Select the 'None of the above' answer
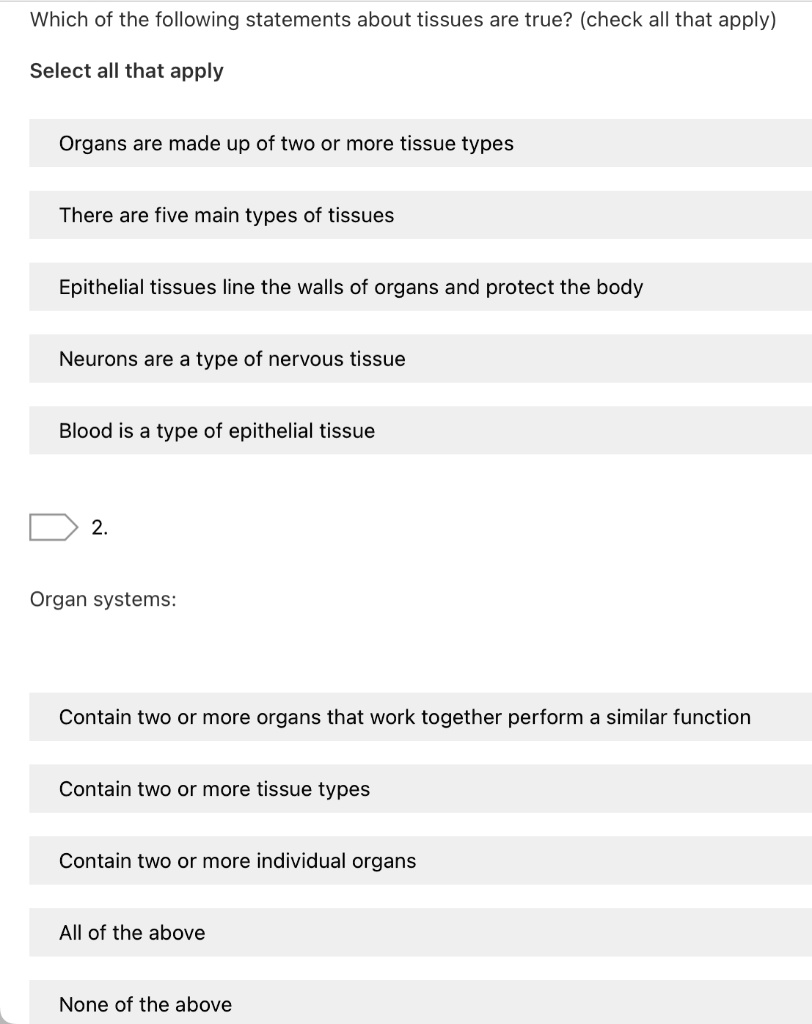Viewport: 812px width, 1024px height. click(144, 1004)
